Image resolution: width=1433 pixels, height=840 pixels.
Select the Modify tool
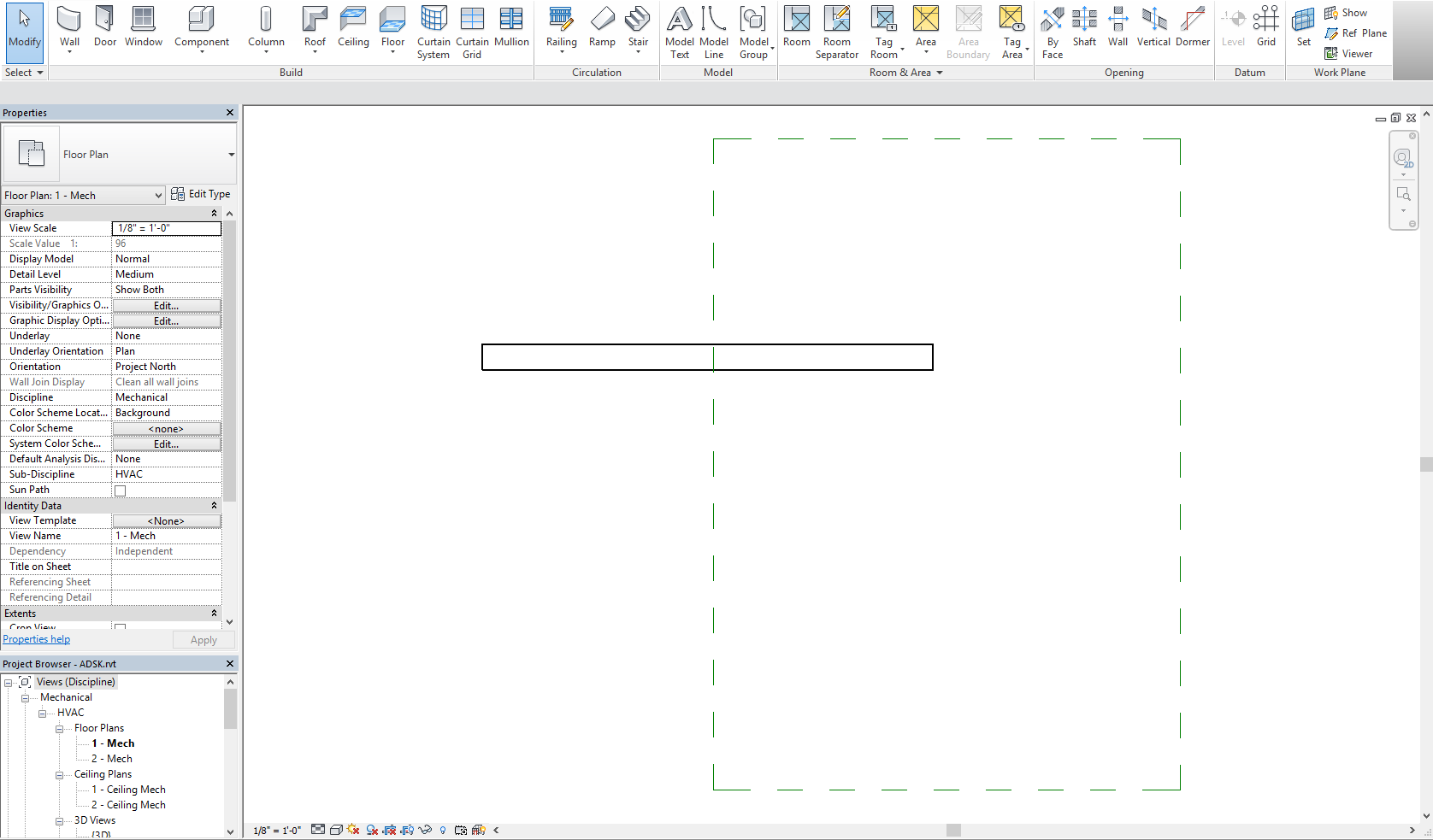[x=24, y=32]
